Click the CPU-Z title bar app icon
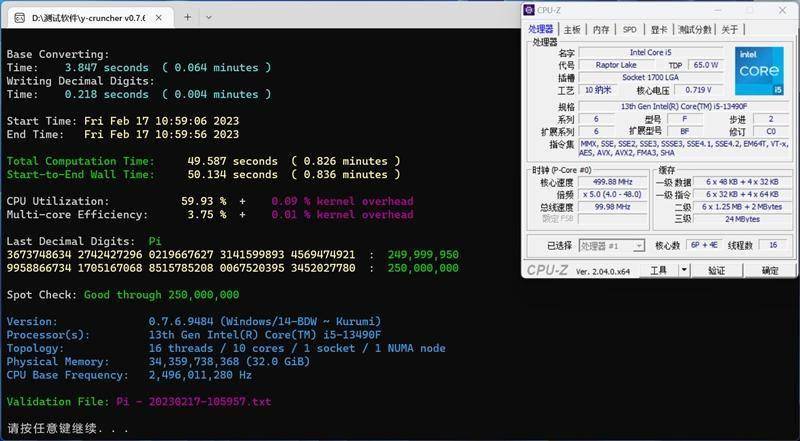This screenshot has height=441, width=800. coord(529,10)
